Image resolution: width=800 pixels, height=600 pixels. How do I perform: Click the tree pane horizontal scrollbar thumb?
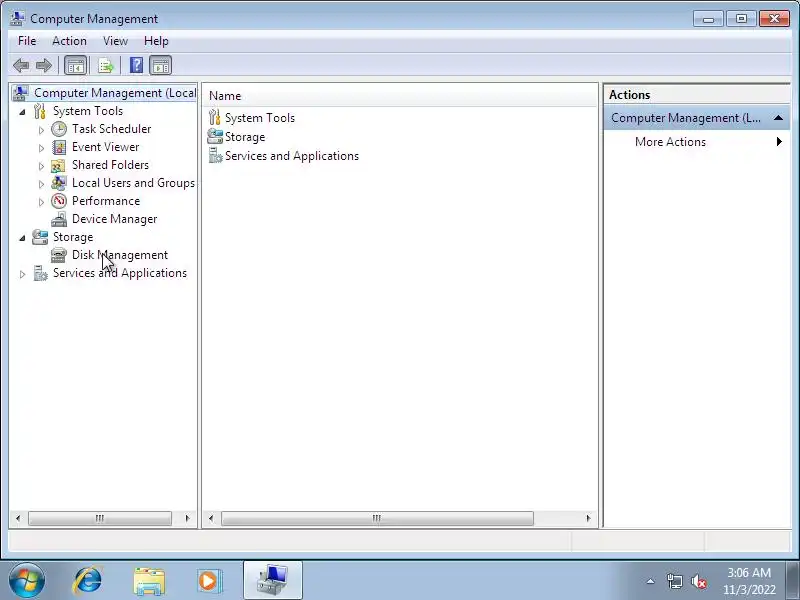click(100, 518)
